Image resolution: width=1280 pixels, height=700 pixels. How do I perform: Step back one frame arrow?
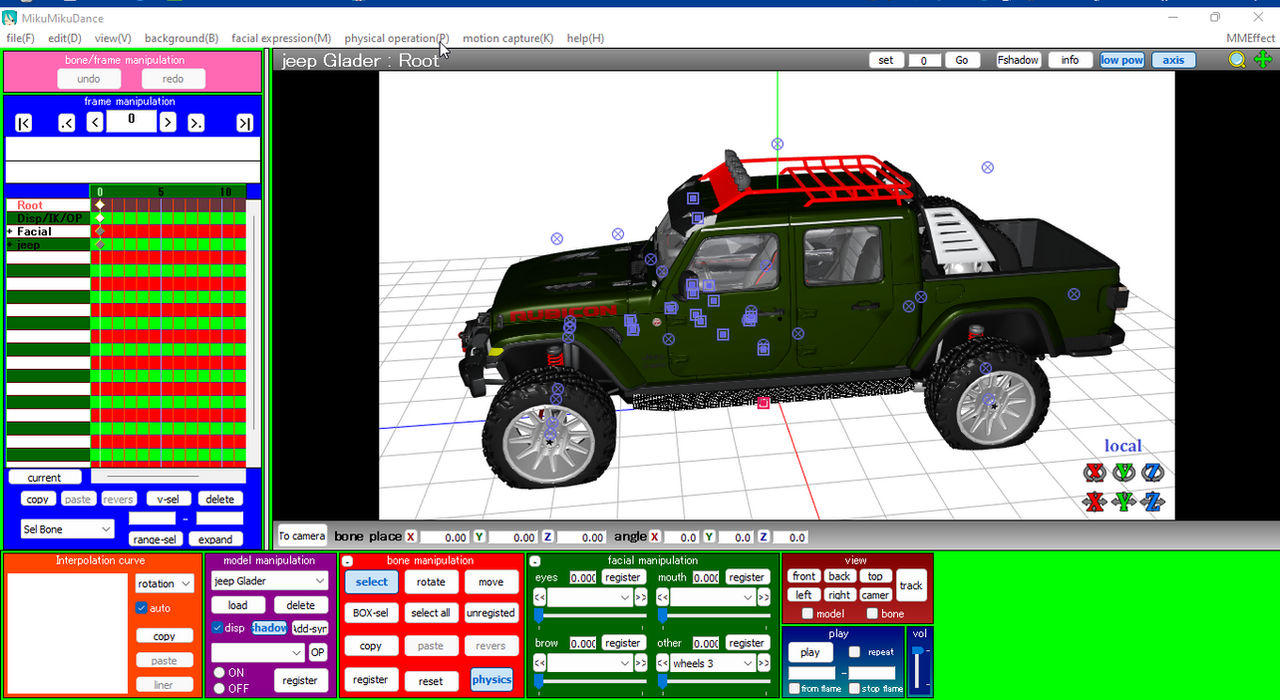pos(95,123)
